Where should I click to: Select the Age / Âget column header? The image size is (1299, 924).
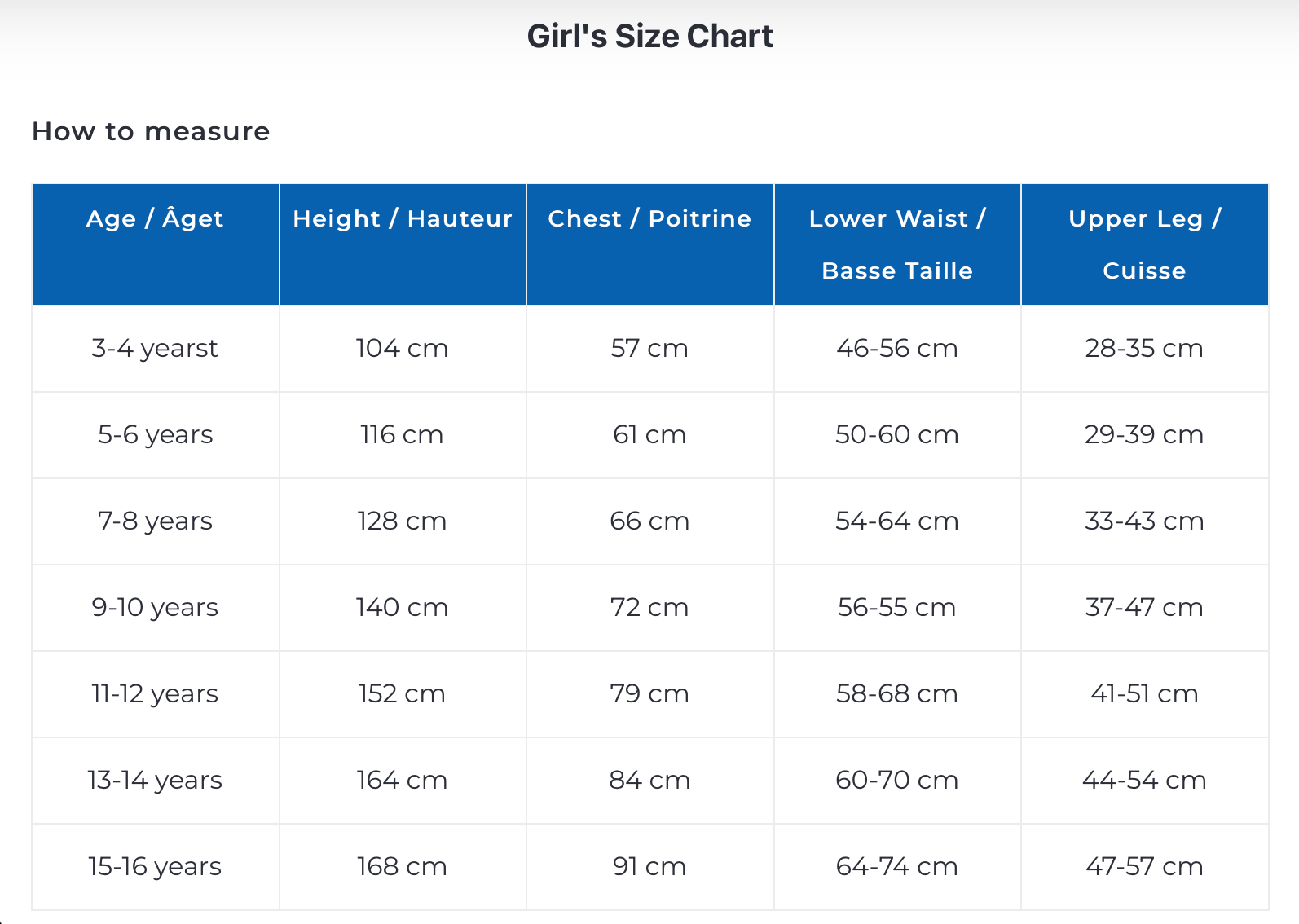pos(155,218)
